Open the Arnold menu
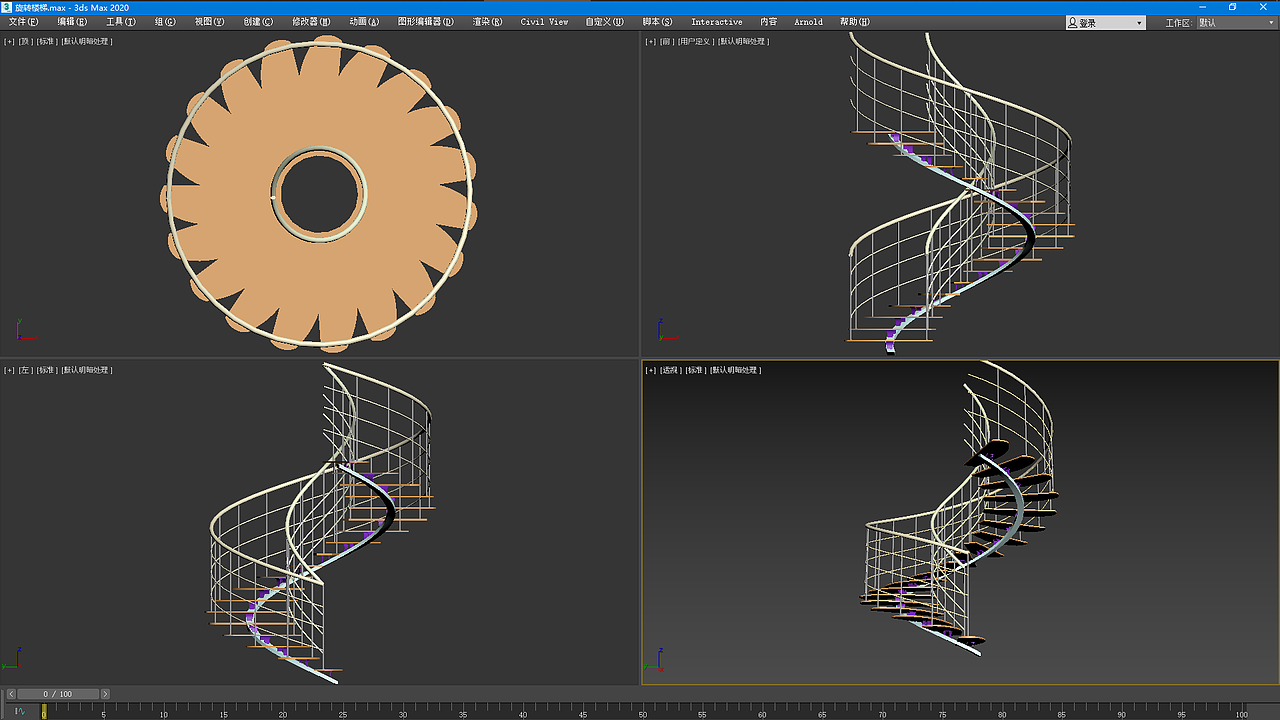 pos(809,22)
